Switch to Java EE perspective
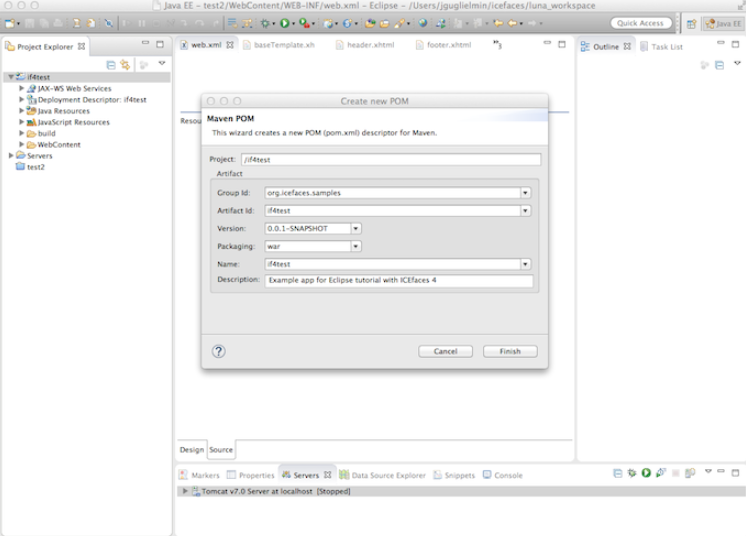Screen dimensions: 746x536 [722, 23]
